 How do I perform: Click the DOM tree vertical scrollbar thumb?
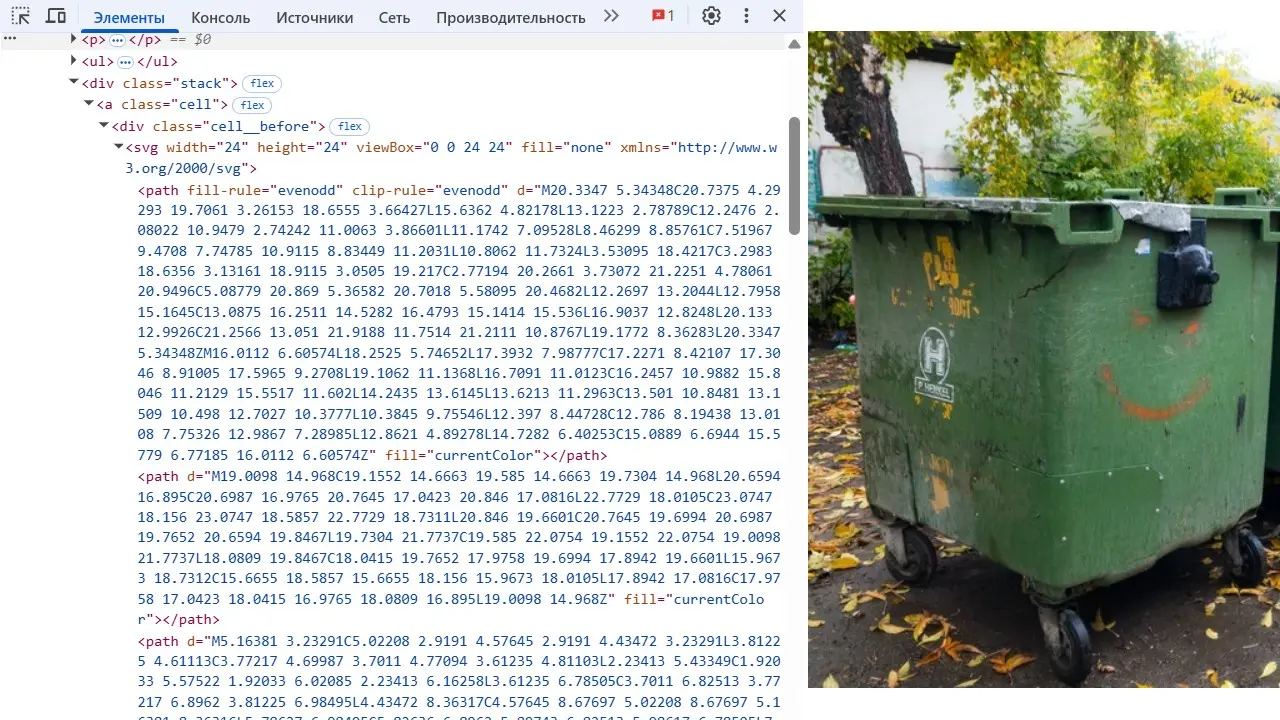[x=795, y=176]
